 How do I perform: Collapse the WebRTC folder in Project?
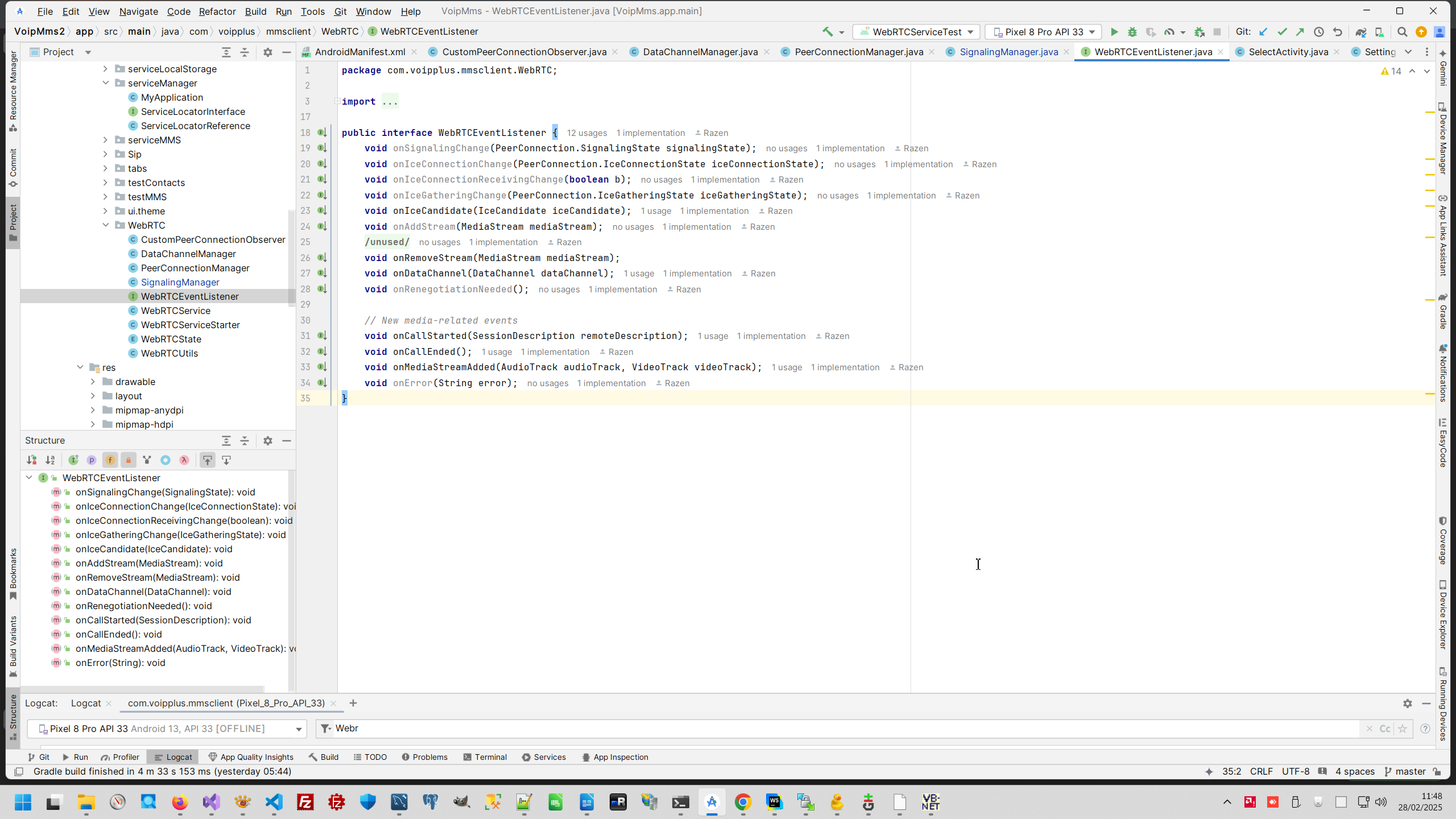click(x=105, y=225)
